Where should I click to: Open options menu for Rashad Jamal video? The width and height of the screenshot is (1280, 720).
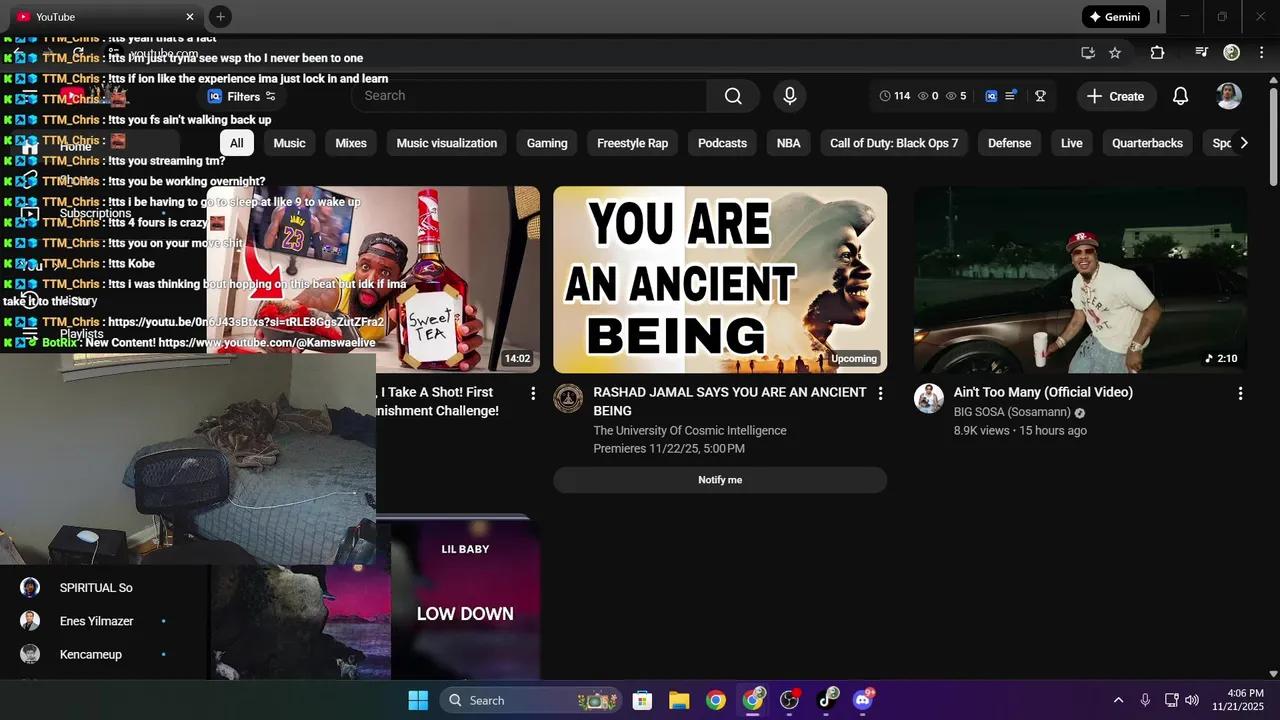(x=880, y=394)
